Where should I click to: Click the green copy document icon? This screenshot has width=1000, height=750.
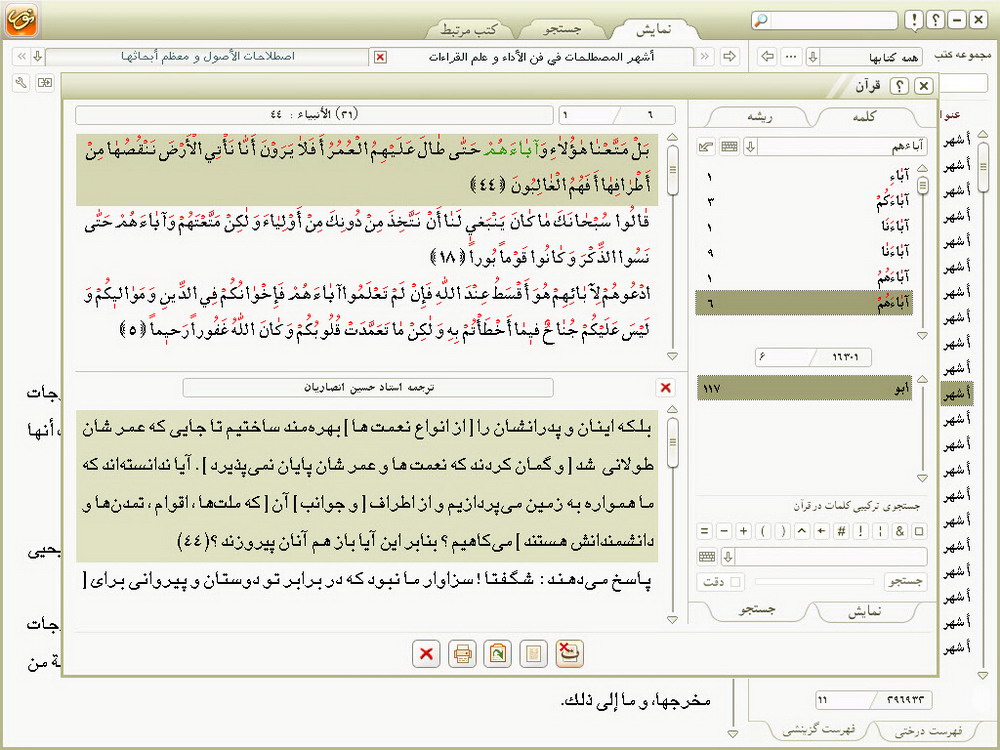pyautogui.click(x=497, y=654)
